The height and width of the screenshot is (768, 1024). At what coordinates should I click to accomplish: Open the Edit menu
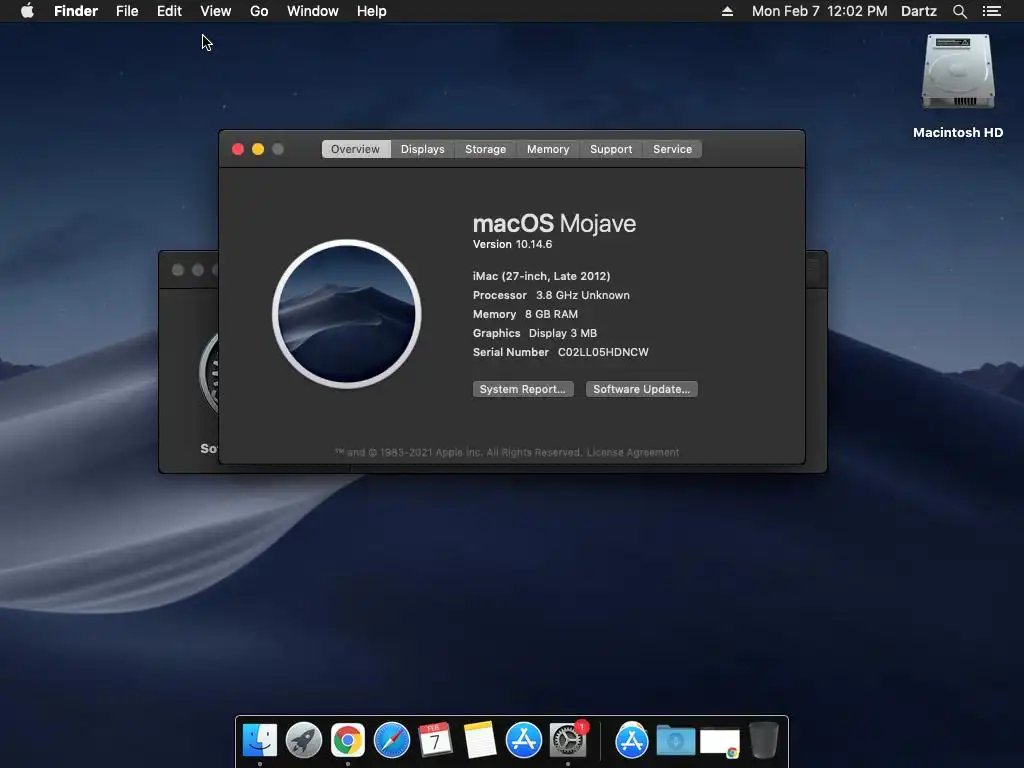click(x=169, y=11)
